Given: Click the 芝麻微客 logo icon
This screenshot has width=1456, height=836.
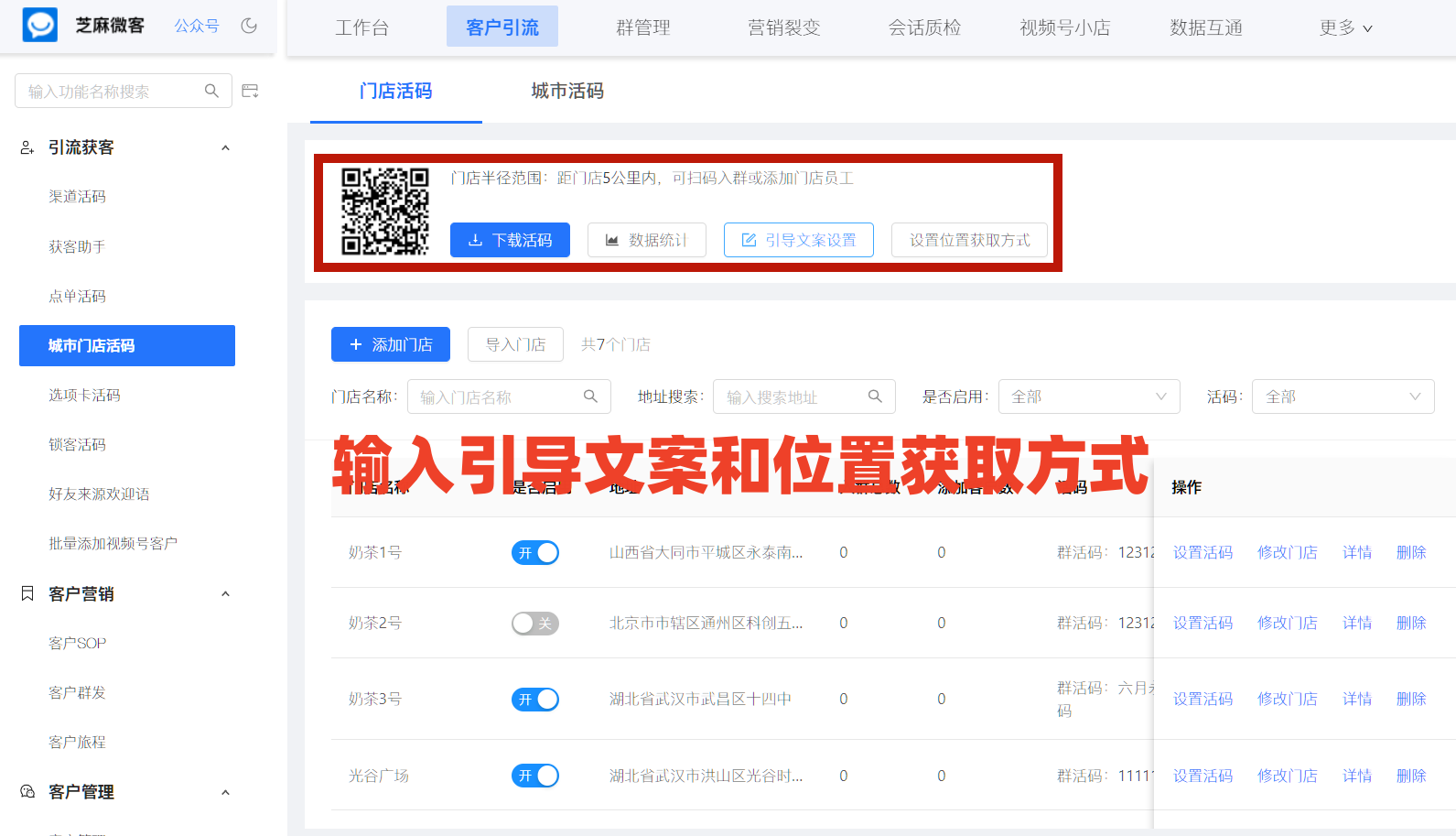Looking at the screenshot, I should (40, 26).
